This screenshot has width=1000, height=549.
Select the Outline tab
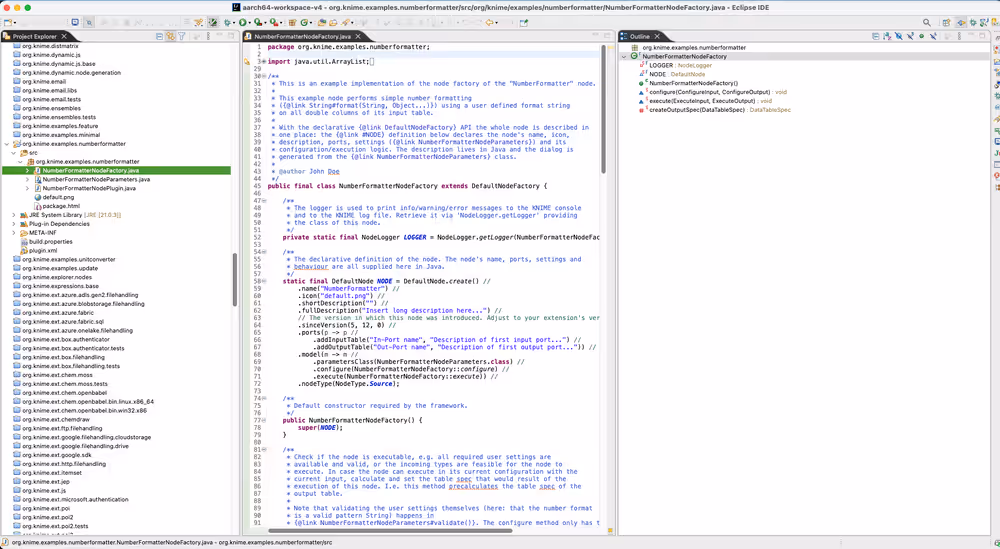640,36
